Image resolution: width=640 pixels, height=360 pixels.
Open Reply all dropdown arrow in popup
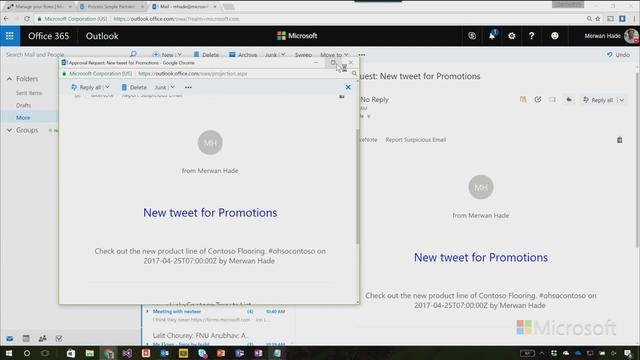(107, 87)
